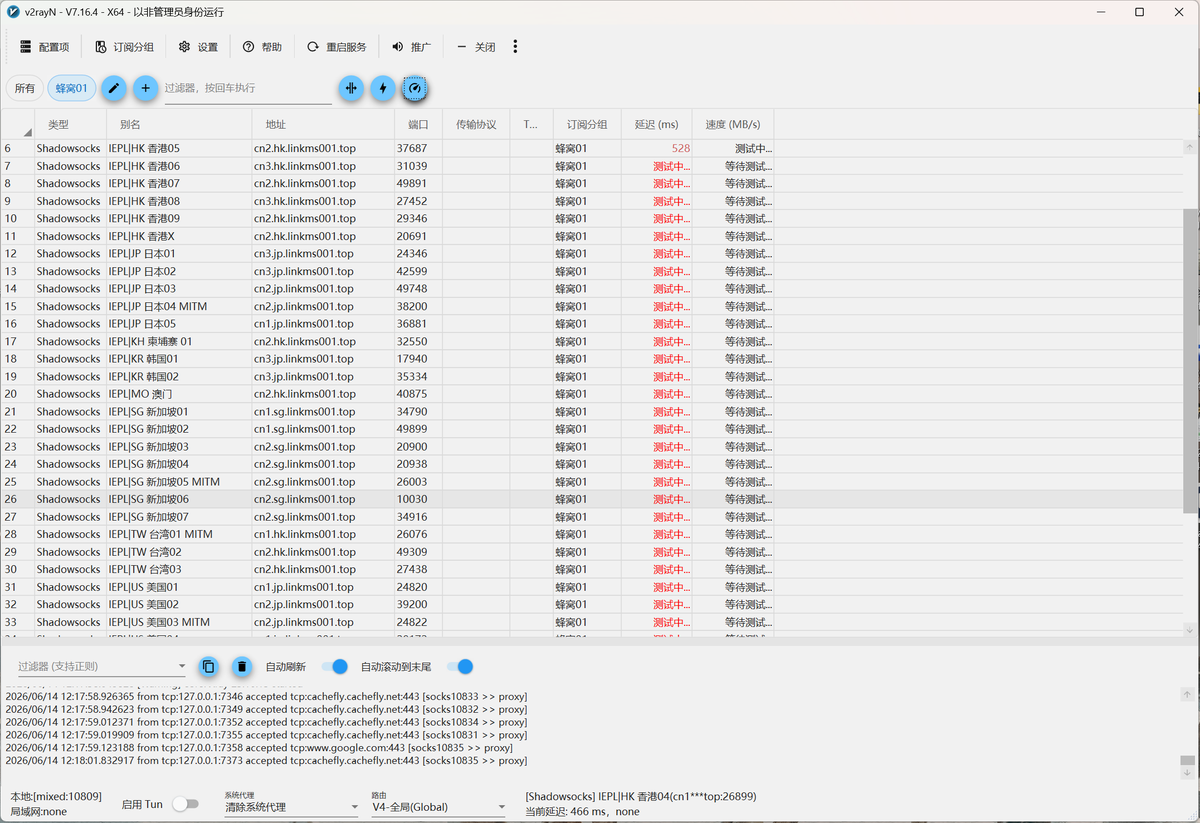Select the 所有 subscription group tab
The width and height of the screenshot is (1200, 823).
click(x=25, y=88)
